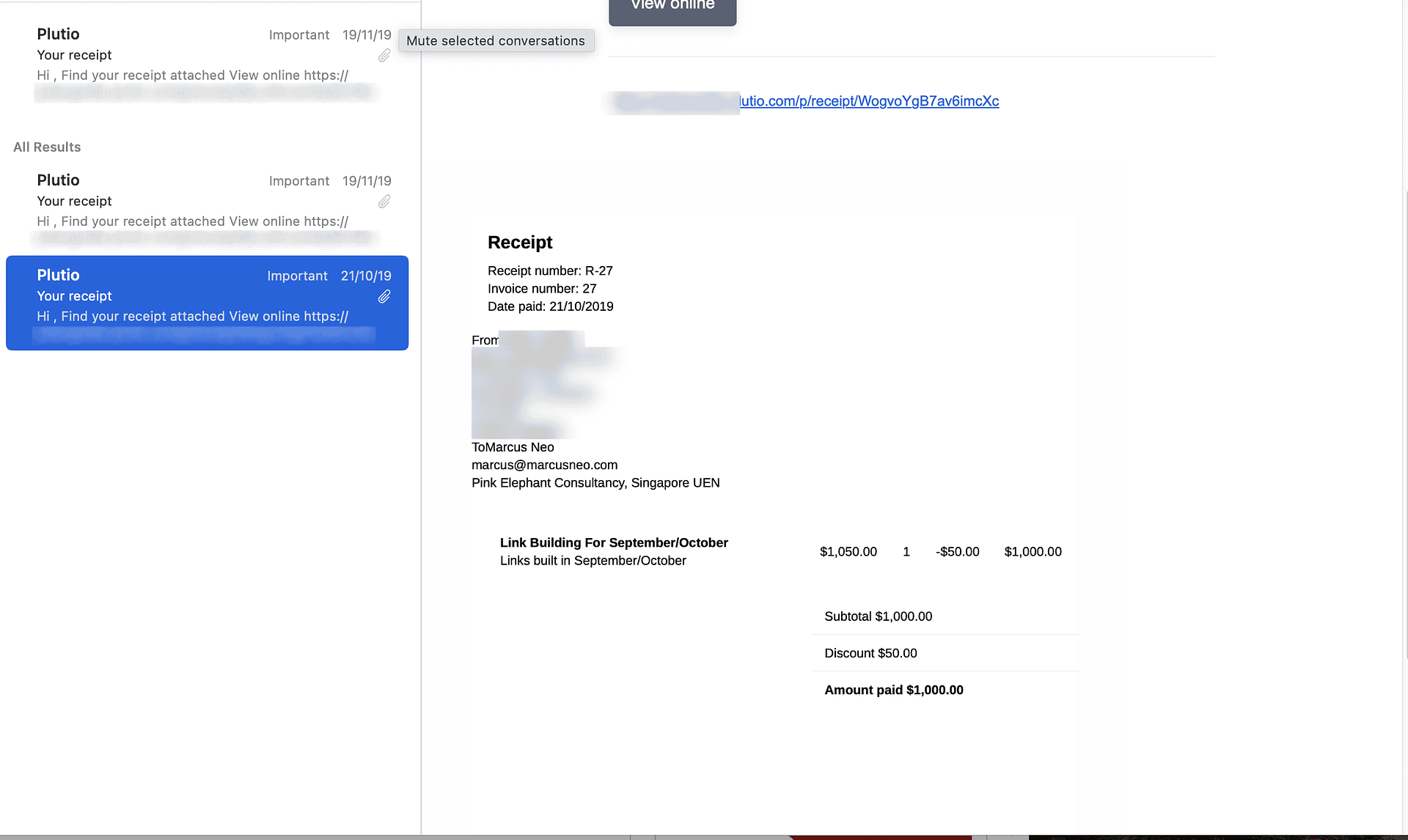Click the marcus@marcusneo.com email address
Image resolution: width=1408 pixels, height=840 pixels.
[544, 465]
